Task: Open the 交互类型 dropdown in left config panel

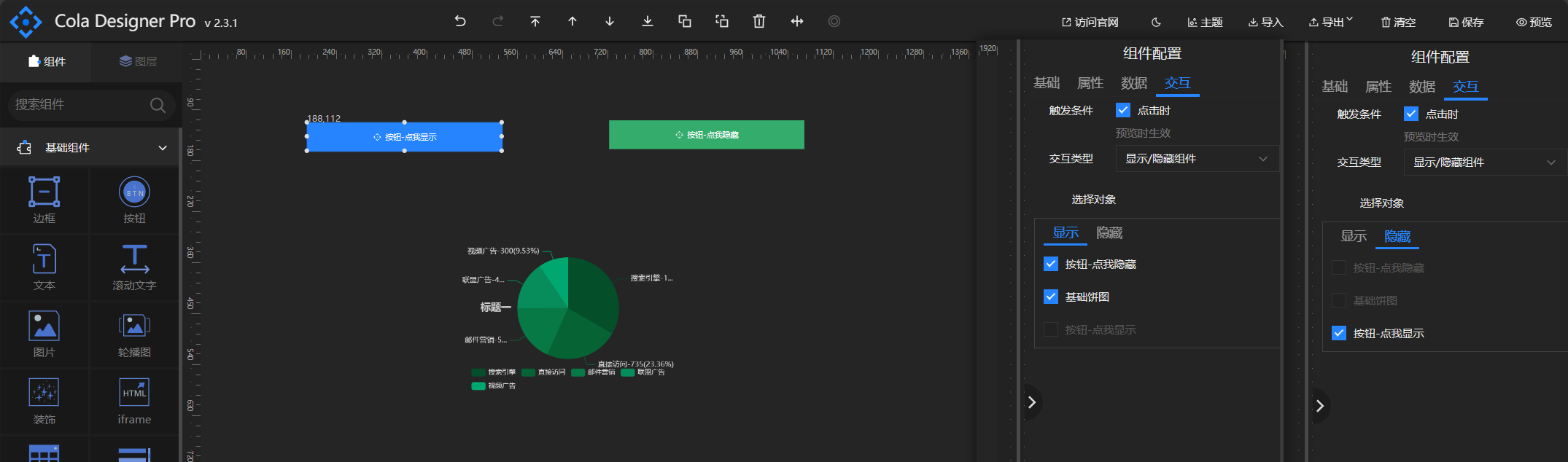Action: [1196, 159]
